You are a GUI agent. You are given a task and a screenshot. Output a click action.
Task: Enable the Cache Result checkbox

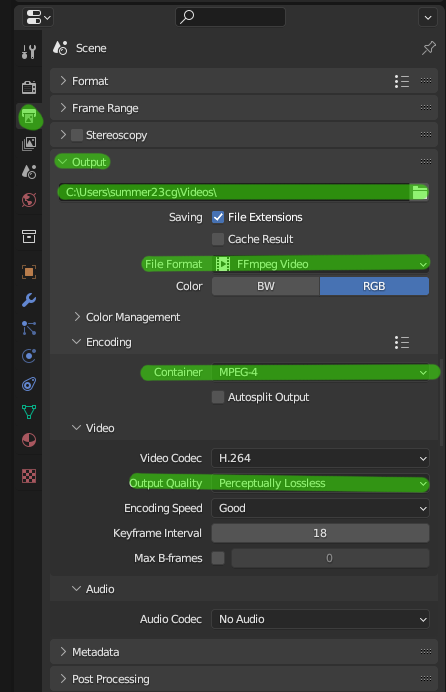[x=218, y=239]
